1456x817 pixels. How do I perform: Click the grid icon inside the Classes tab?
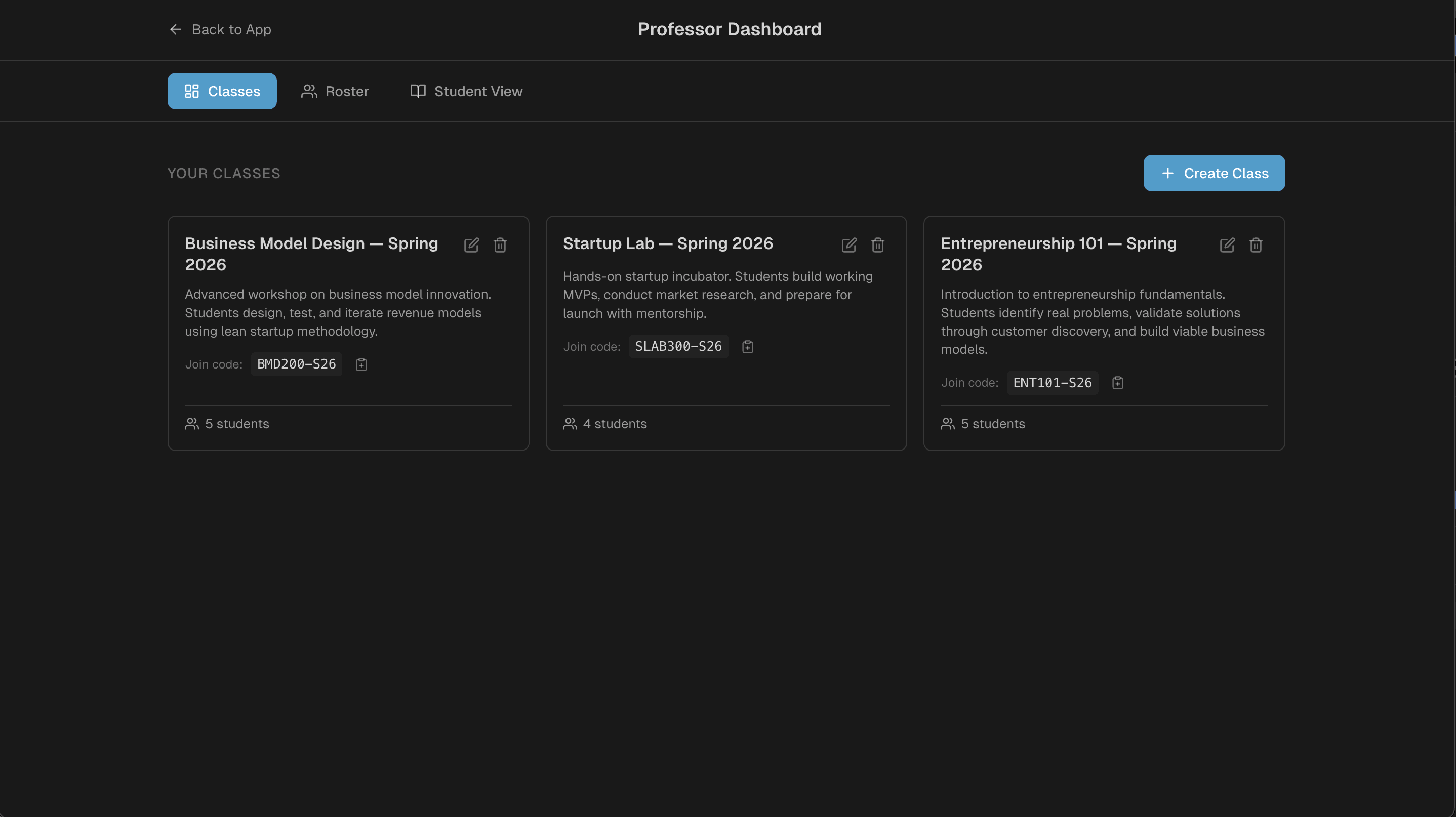tap(191, 91)
